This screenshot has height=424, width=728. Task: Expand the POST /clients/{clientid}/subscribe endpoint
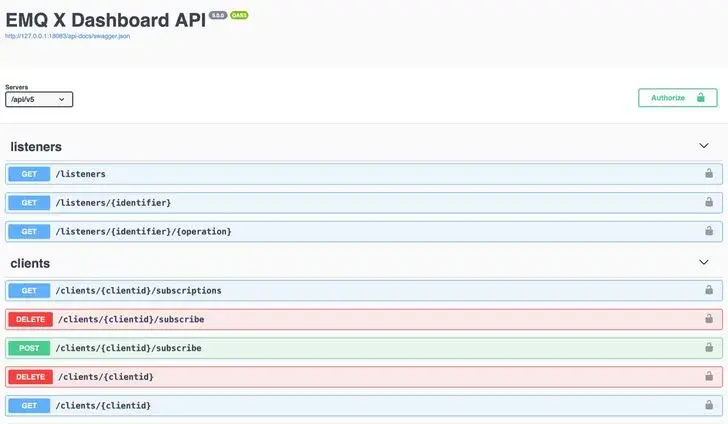129,348
